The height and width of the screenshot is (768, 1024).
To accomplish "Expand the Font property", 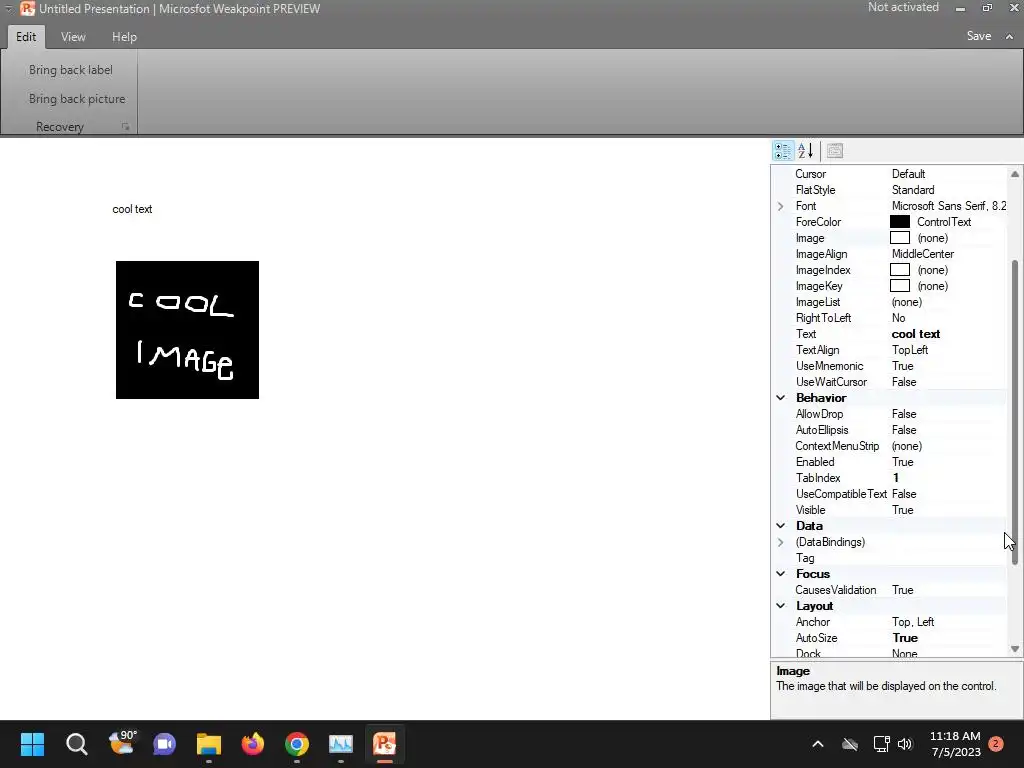I will 780,206.
